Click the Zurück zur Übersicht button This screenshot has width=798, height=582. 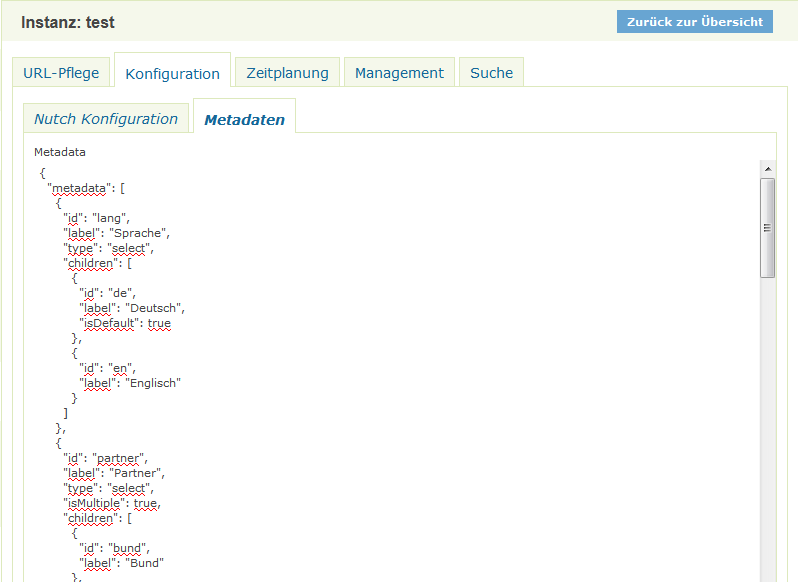[x=694, y=22]
